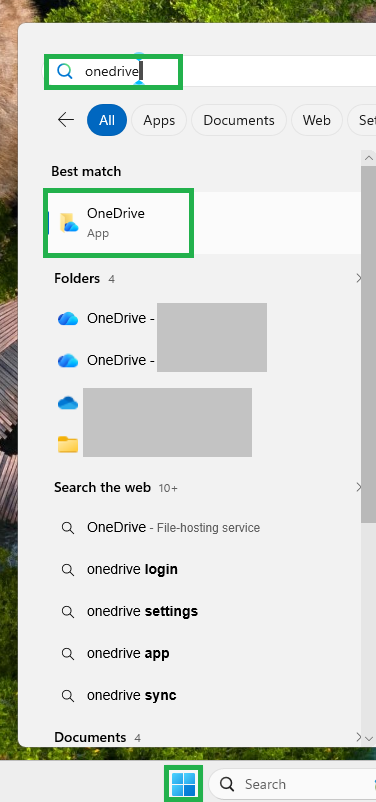This screenshot has width=376, height=802.
Task: Choose onedrive app web suggestion
Action: pos(205,653)
